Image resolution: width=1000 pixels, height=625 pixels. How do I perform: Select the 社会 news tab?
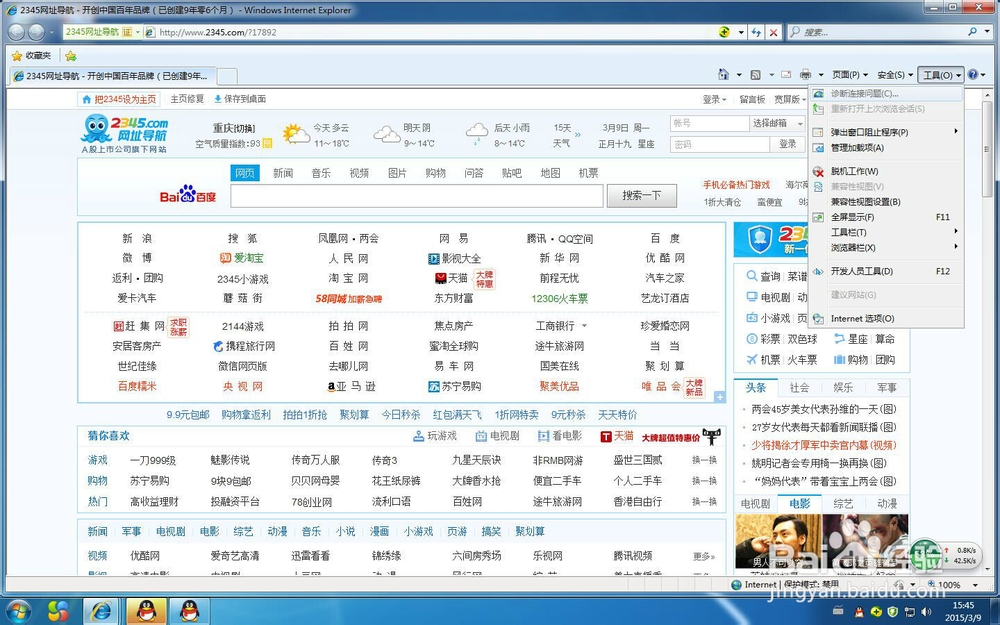pyautogui.click(x=799, y=387)
